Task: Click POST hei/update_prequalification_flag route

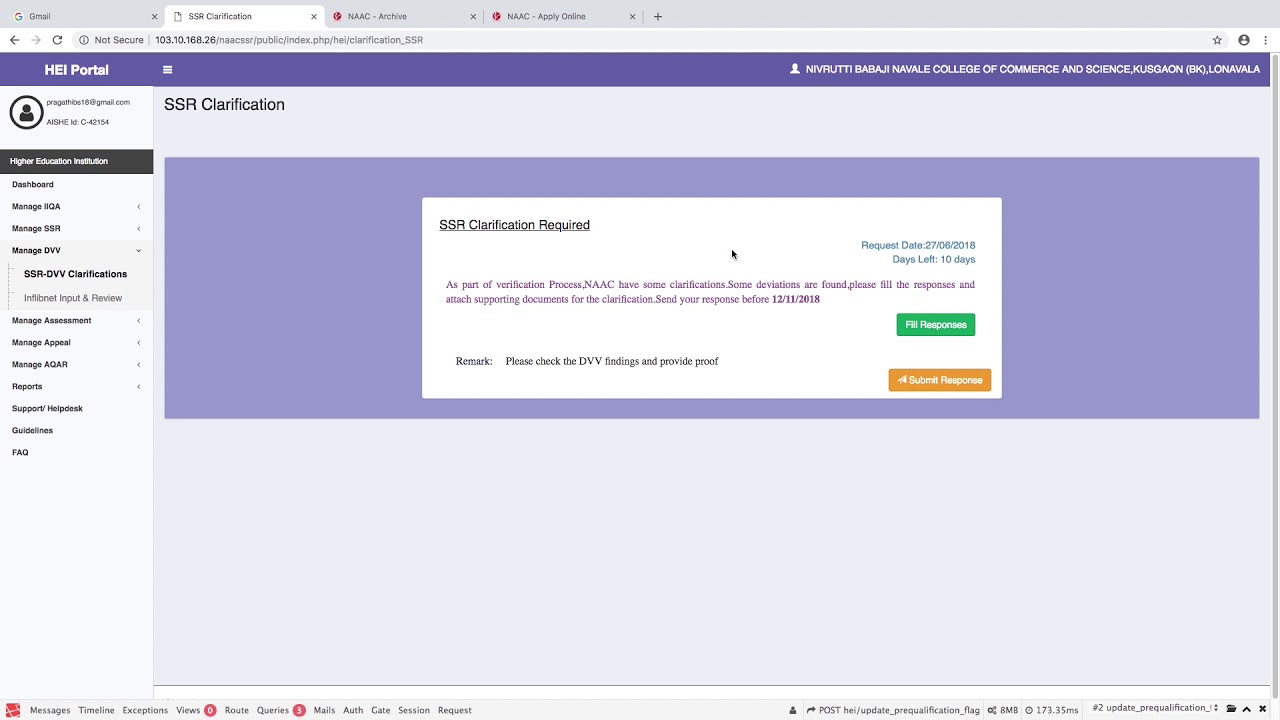Action: coord(894,710)
